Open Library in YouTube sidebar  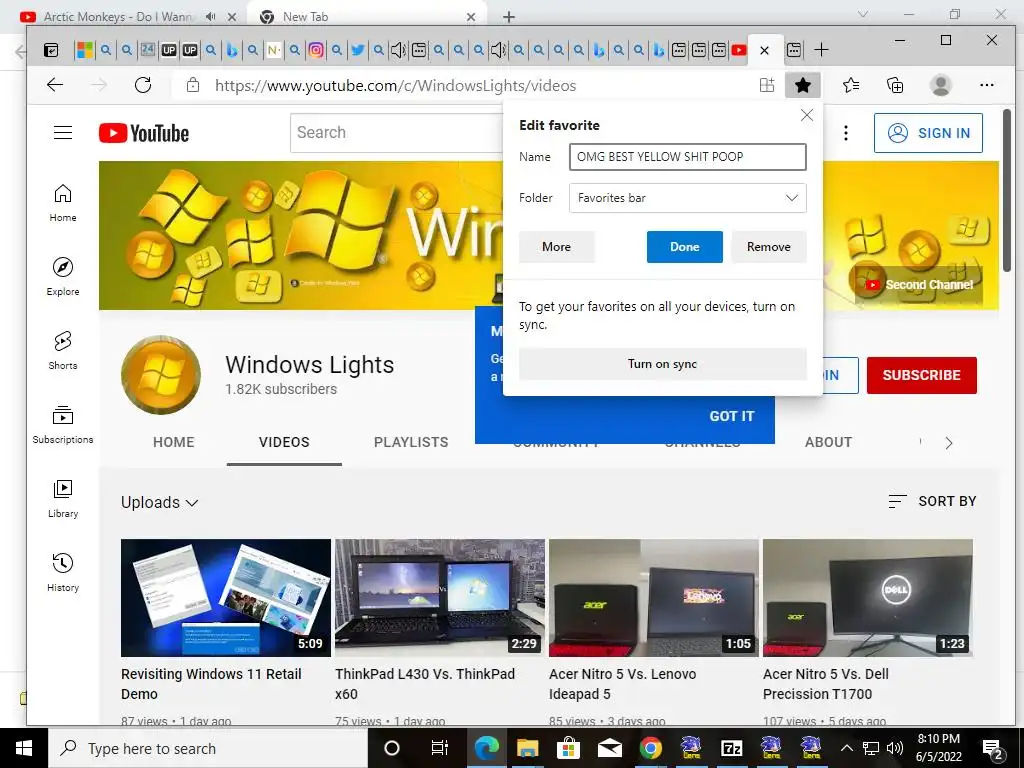pos(63,498)
